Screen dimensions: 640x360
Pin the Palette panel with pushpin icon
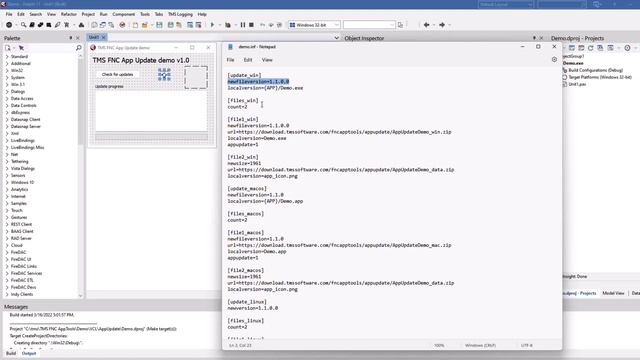(71, 38)
